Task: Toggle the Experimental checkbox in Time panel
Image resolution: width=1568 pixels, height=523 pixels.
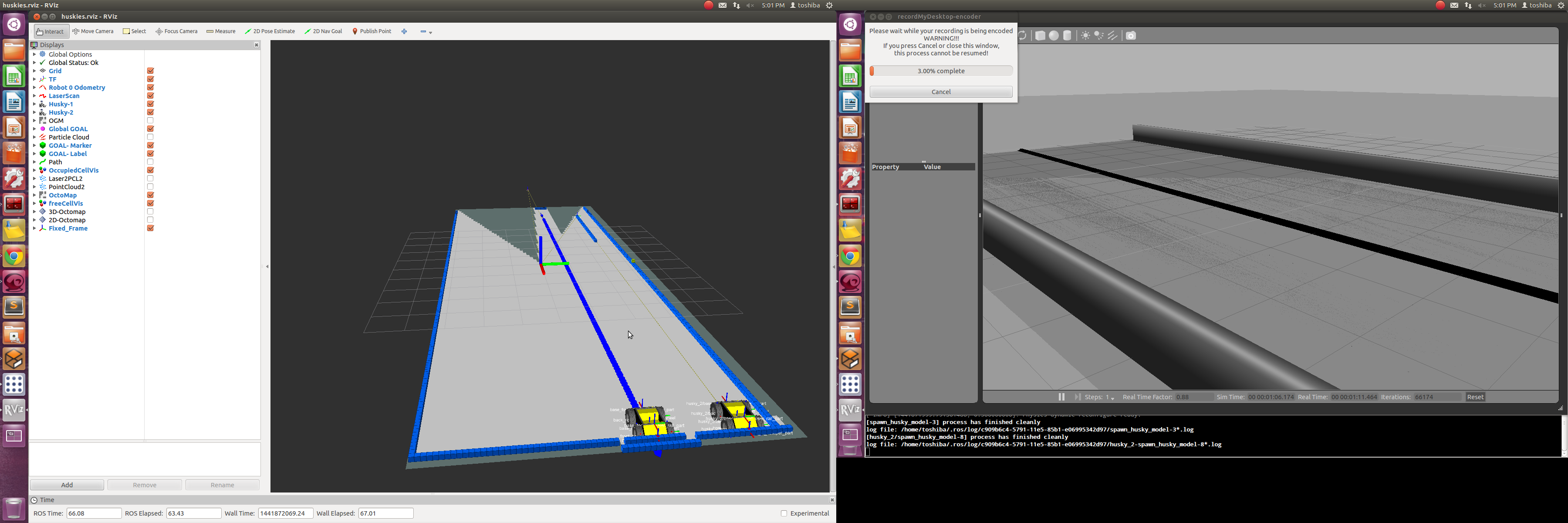Action: point(784,513)
